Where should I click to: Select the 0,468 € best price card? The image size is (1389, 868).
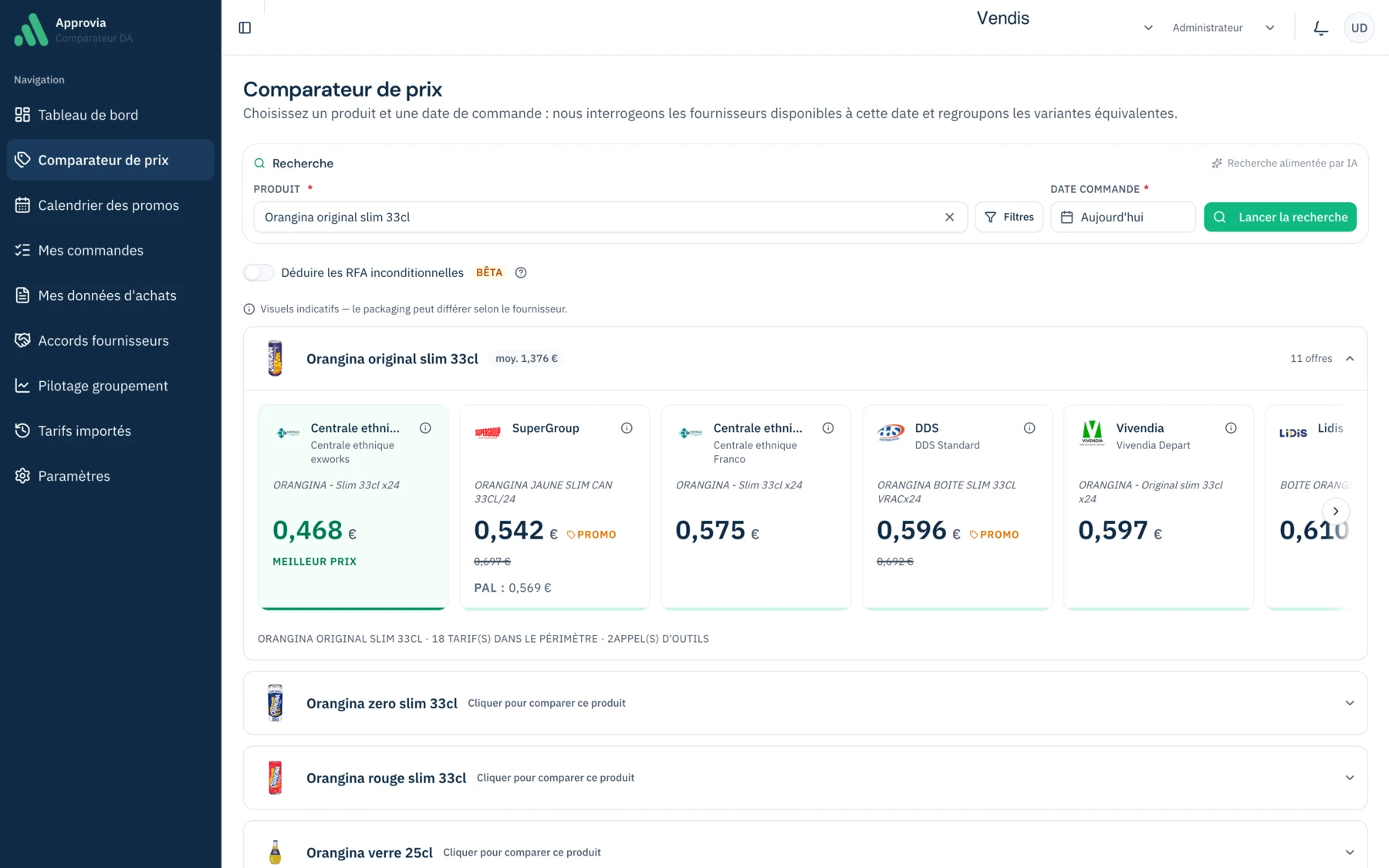pyautogui.click(x=353, y=507)
